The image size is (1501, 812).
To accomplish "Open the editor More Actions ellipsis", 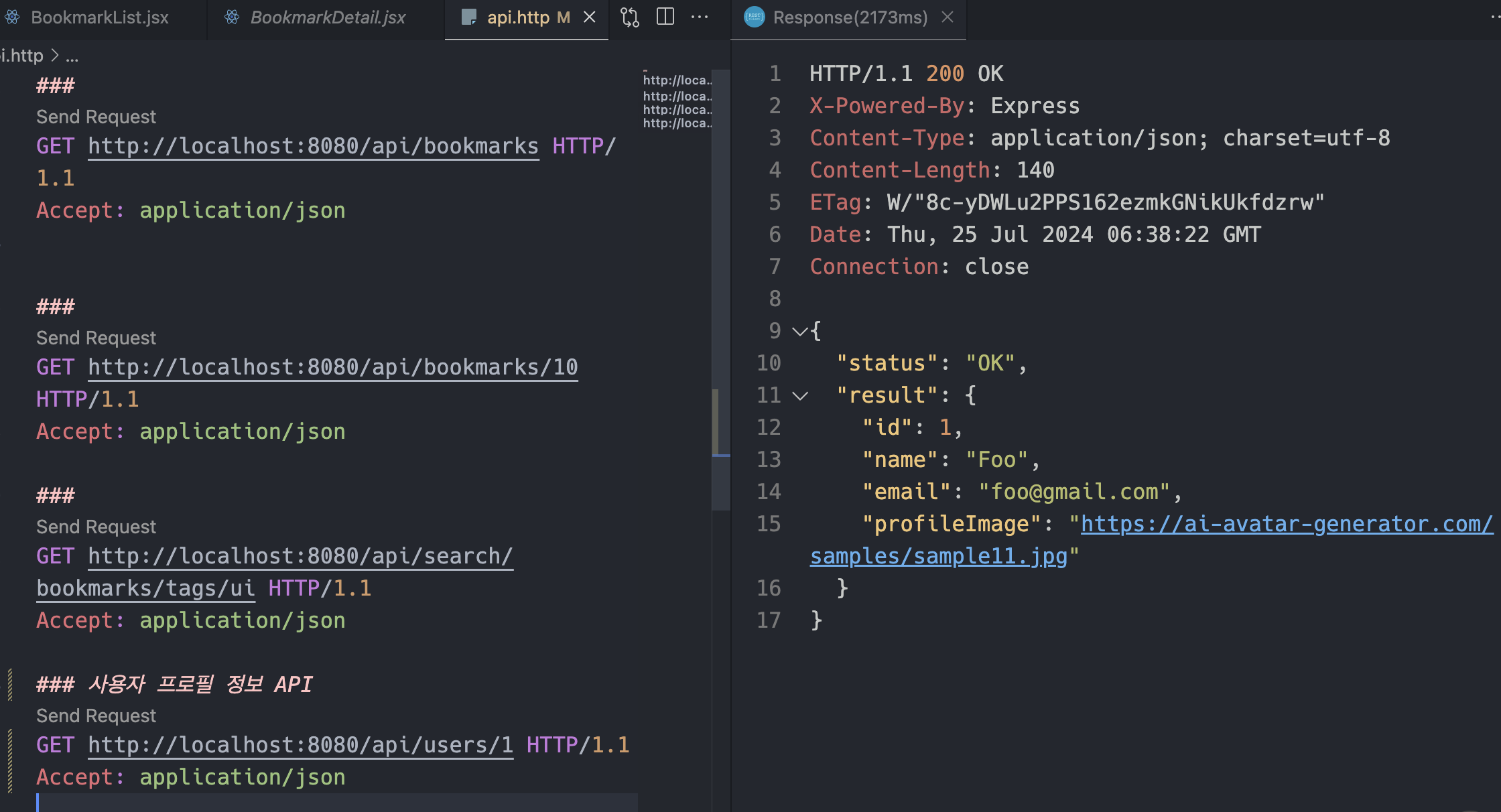I will coord(700,17).
